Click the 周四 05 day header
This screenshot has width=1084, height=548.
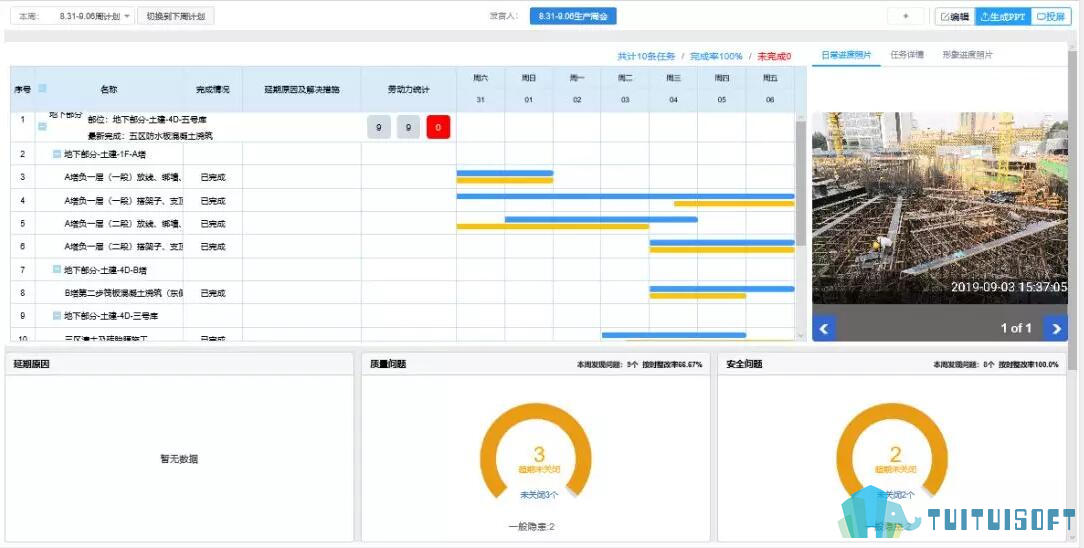tap(722, 89)
